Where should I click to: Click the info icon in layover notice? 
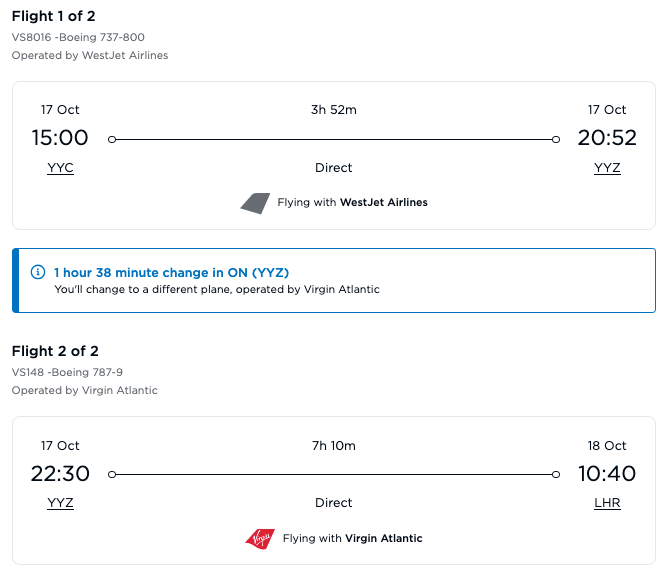(38, 272)
